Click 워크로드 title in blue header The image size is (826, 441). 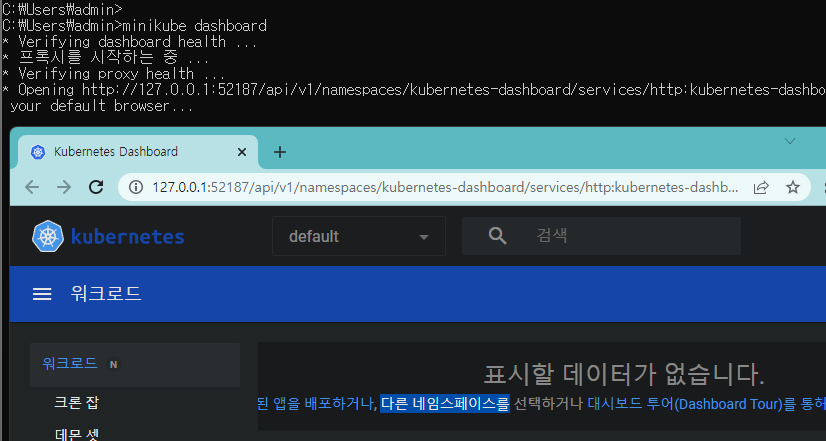point(106,293)
